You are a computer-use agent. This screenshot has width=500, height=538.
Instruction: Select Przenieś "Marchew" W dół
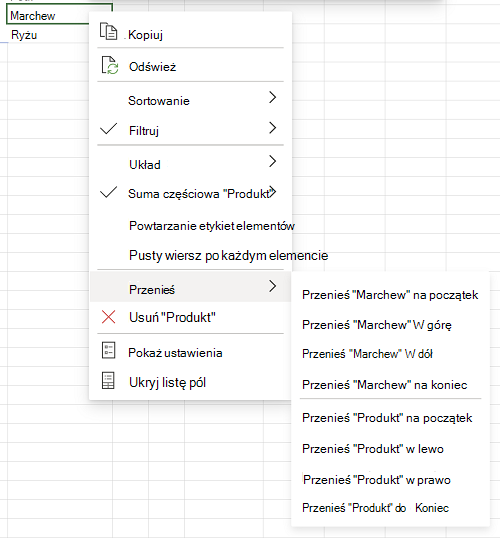367,354
